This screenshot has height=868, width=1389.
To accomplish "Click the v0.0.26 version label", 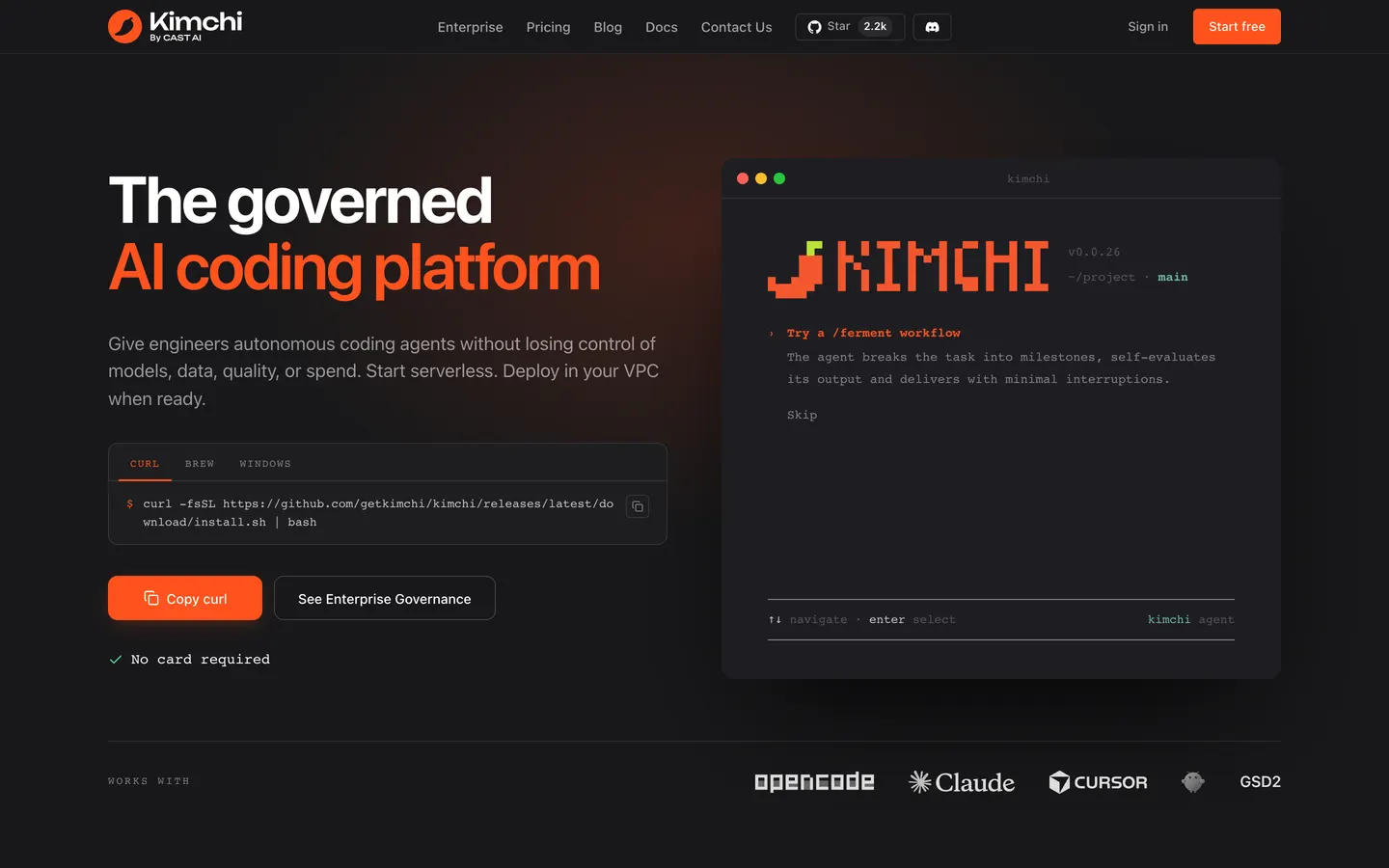I will [x=1094, y=252].
